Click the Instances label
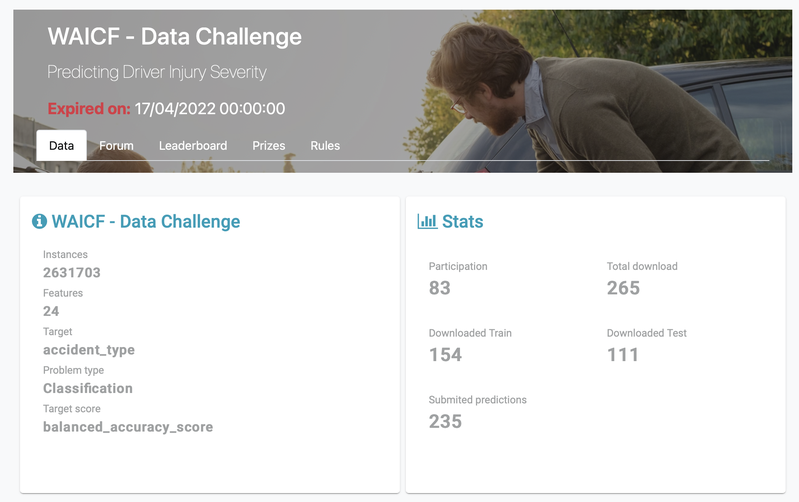Viewport: 799px width, 502px height. coord(65,254)
